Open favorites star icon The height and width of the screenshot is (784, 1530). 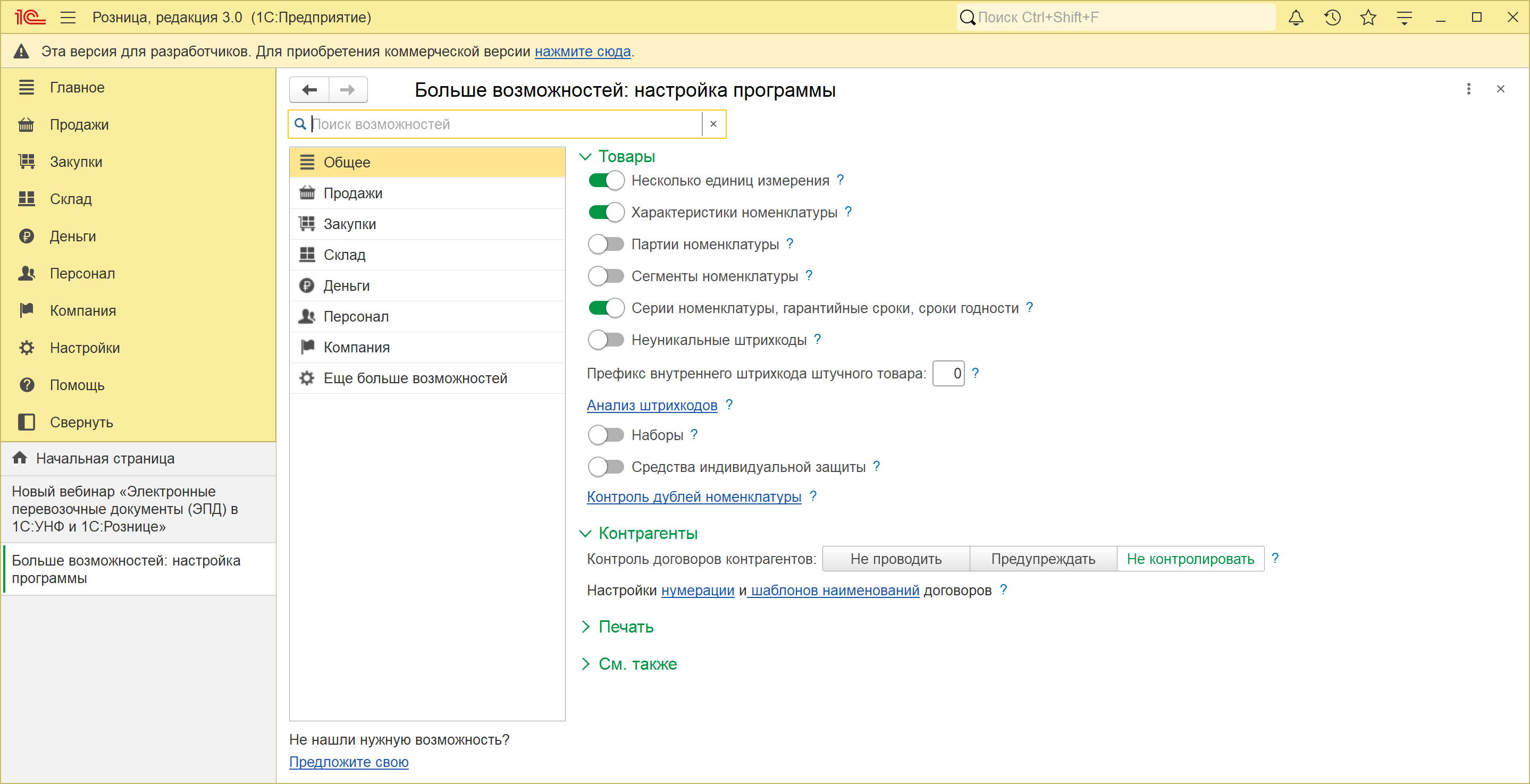click(1368, 17)
